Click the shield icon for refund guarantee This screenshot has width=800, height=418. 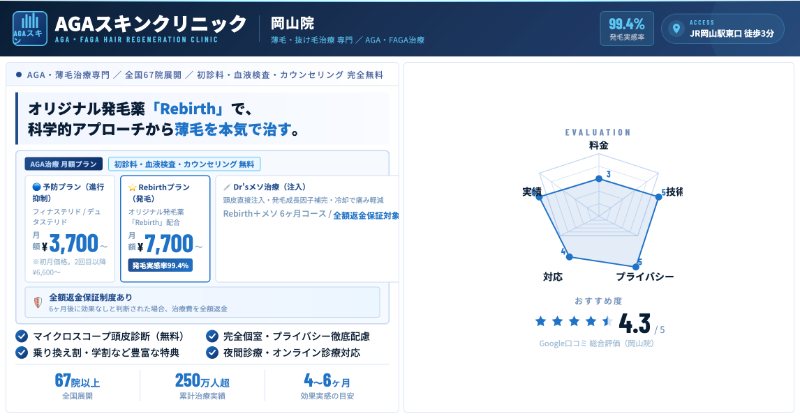tap(37, 301)
